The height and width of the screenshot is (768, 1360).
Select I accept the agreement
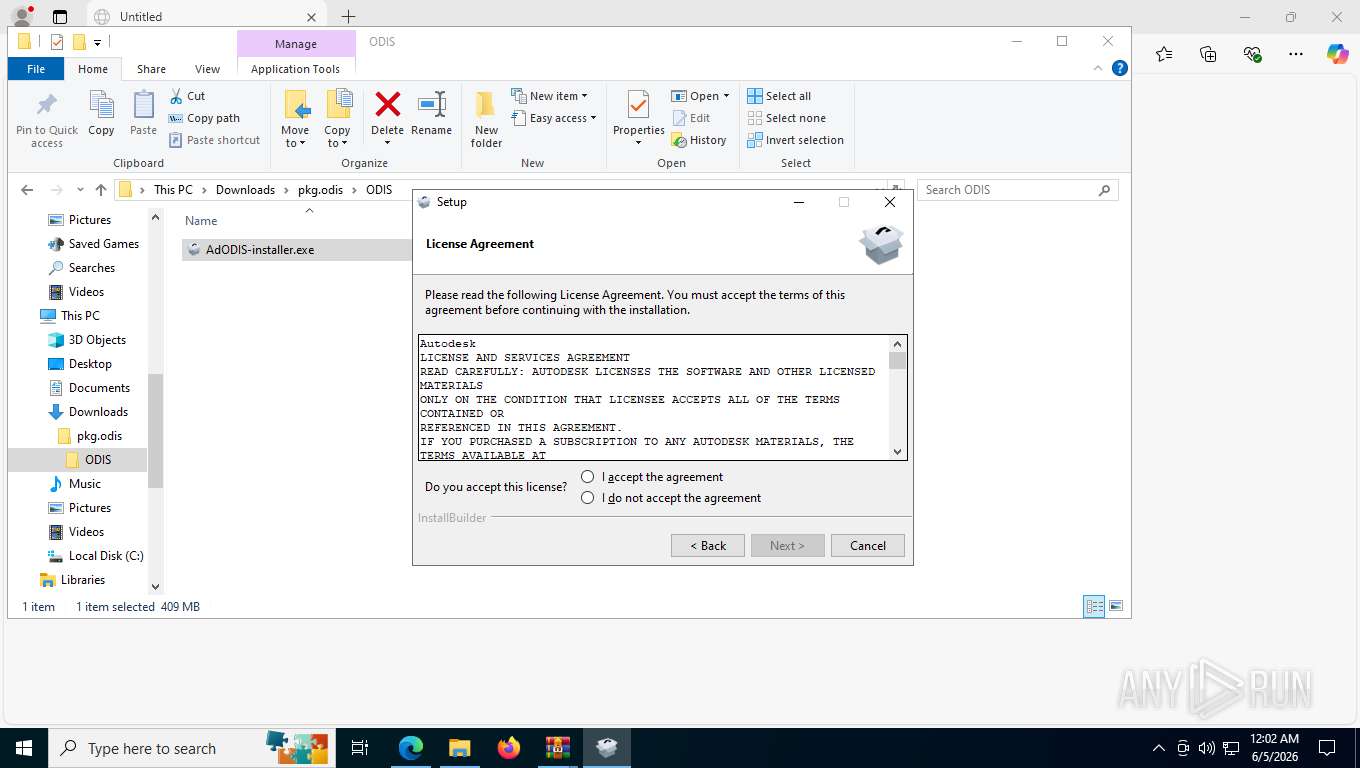(x=652, y=477)
